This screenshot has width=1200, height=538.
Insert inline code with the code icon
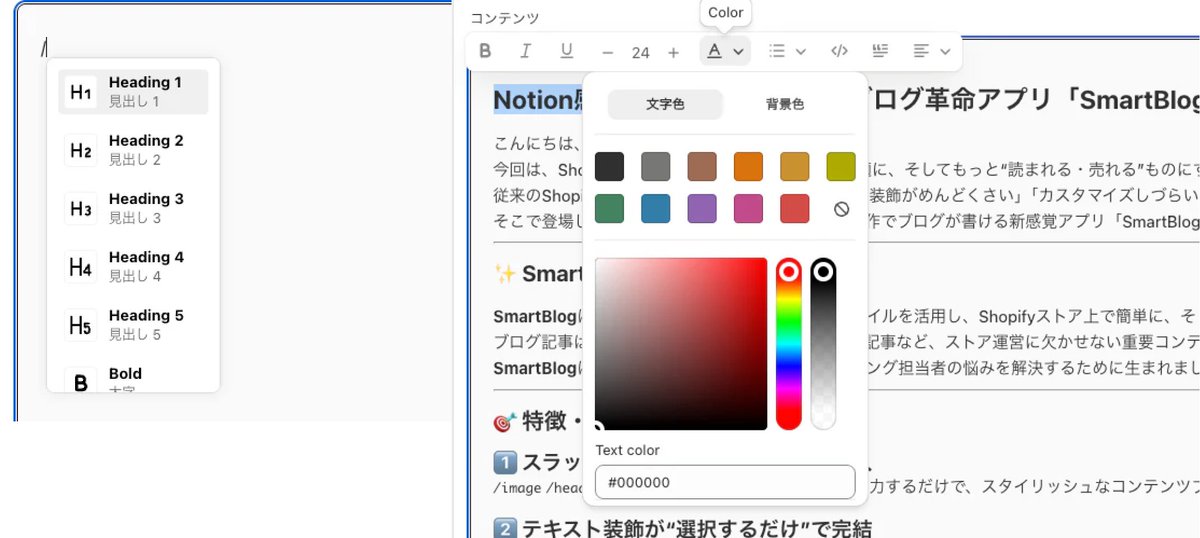click(840, 51)
